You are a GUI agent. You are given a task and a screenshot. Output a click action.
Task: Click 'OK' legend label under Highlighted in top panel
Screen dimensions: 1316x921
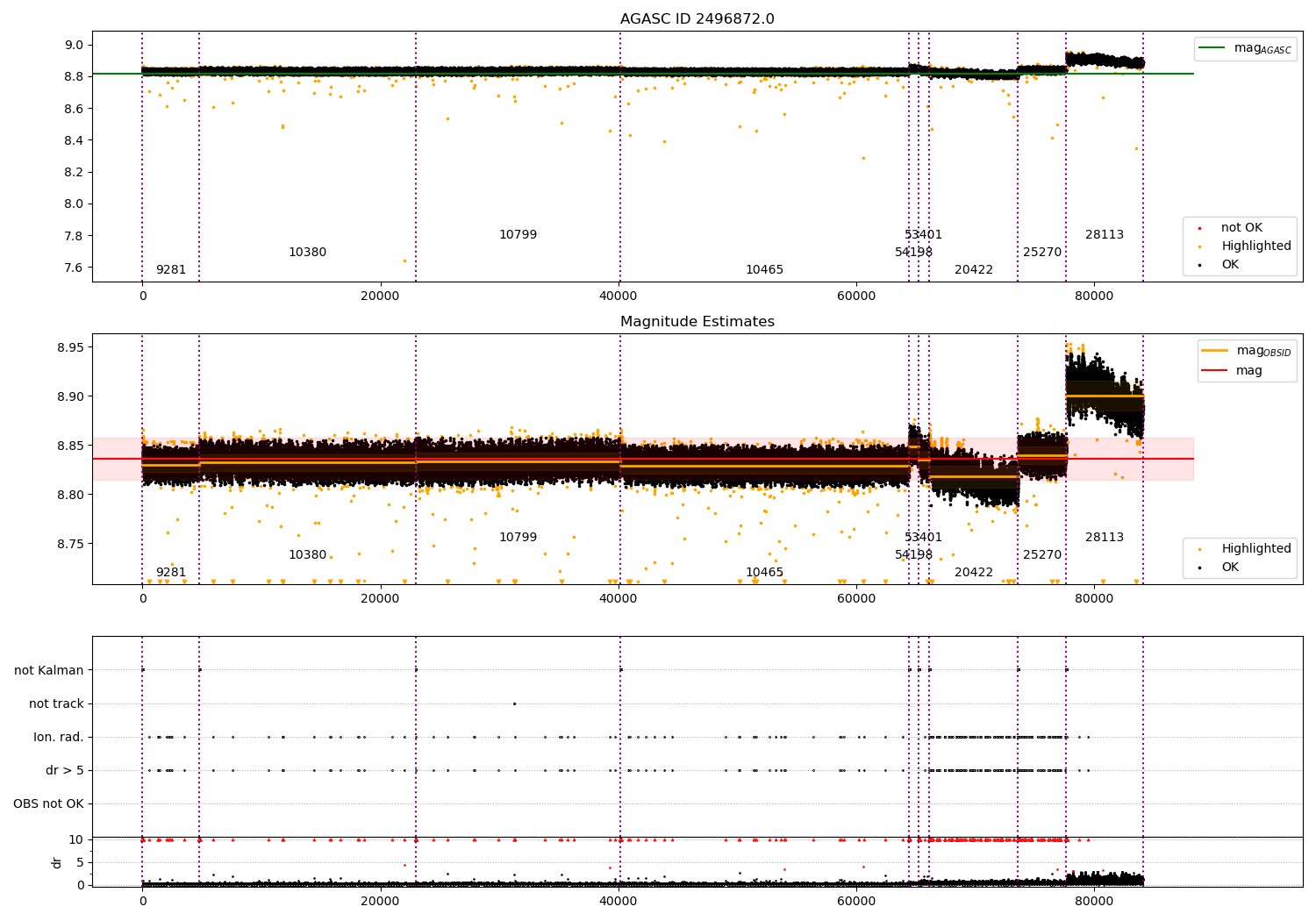point(1230,264)
